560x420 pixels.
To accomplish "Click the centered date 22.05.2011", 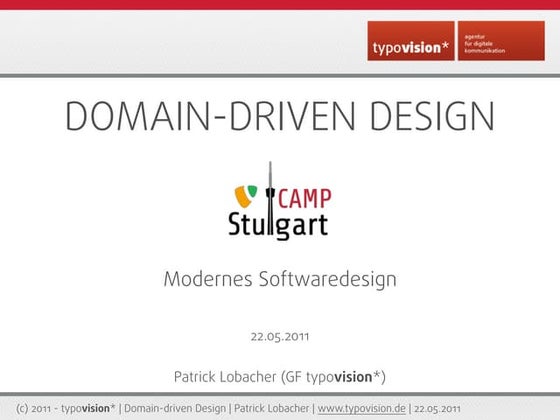I will [280, 337].
